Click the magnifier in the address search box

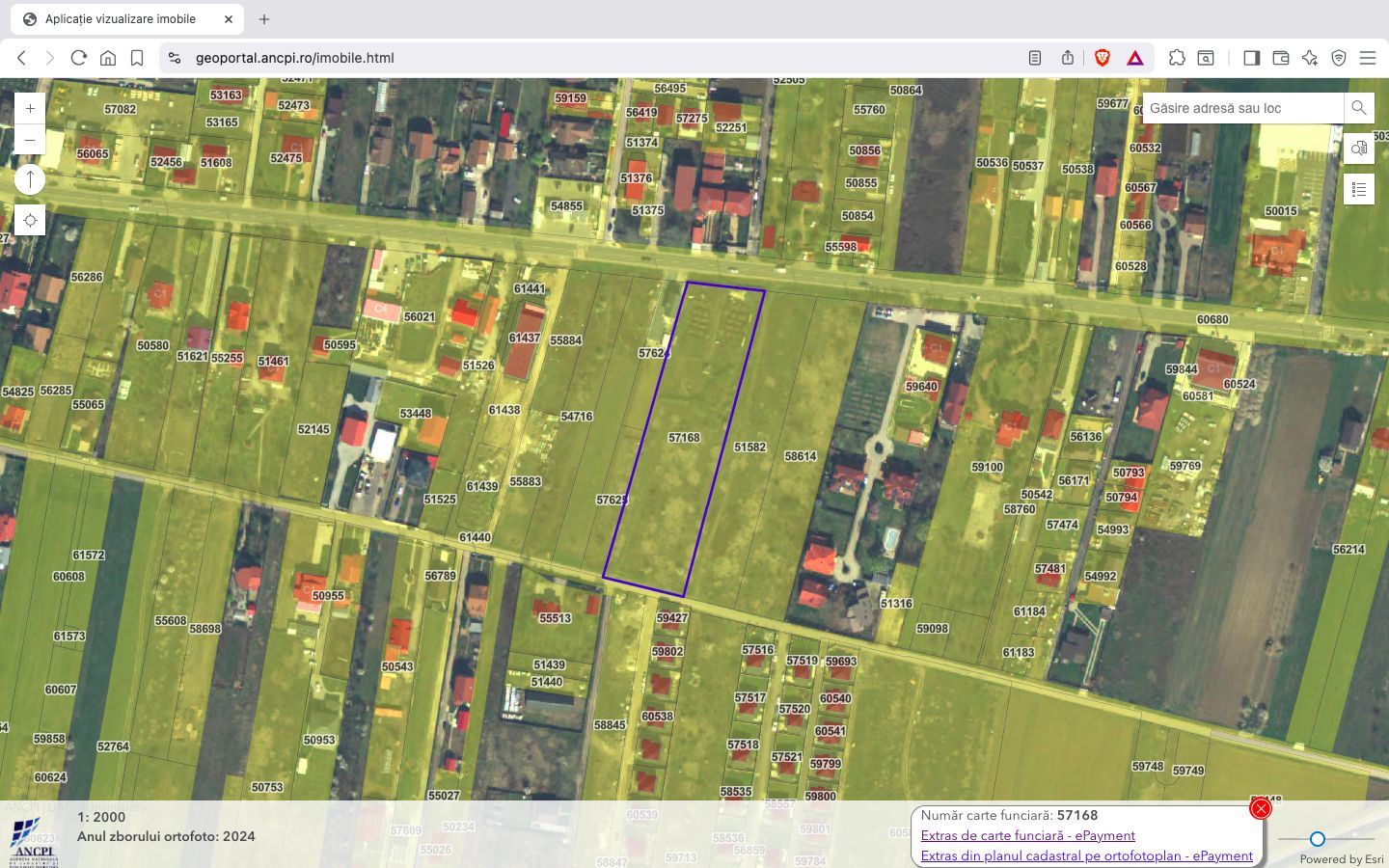[1358, 108]
